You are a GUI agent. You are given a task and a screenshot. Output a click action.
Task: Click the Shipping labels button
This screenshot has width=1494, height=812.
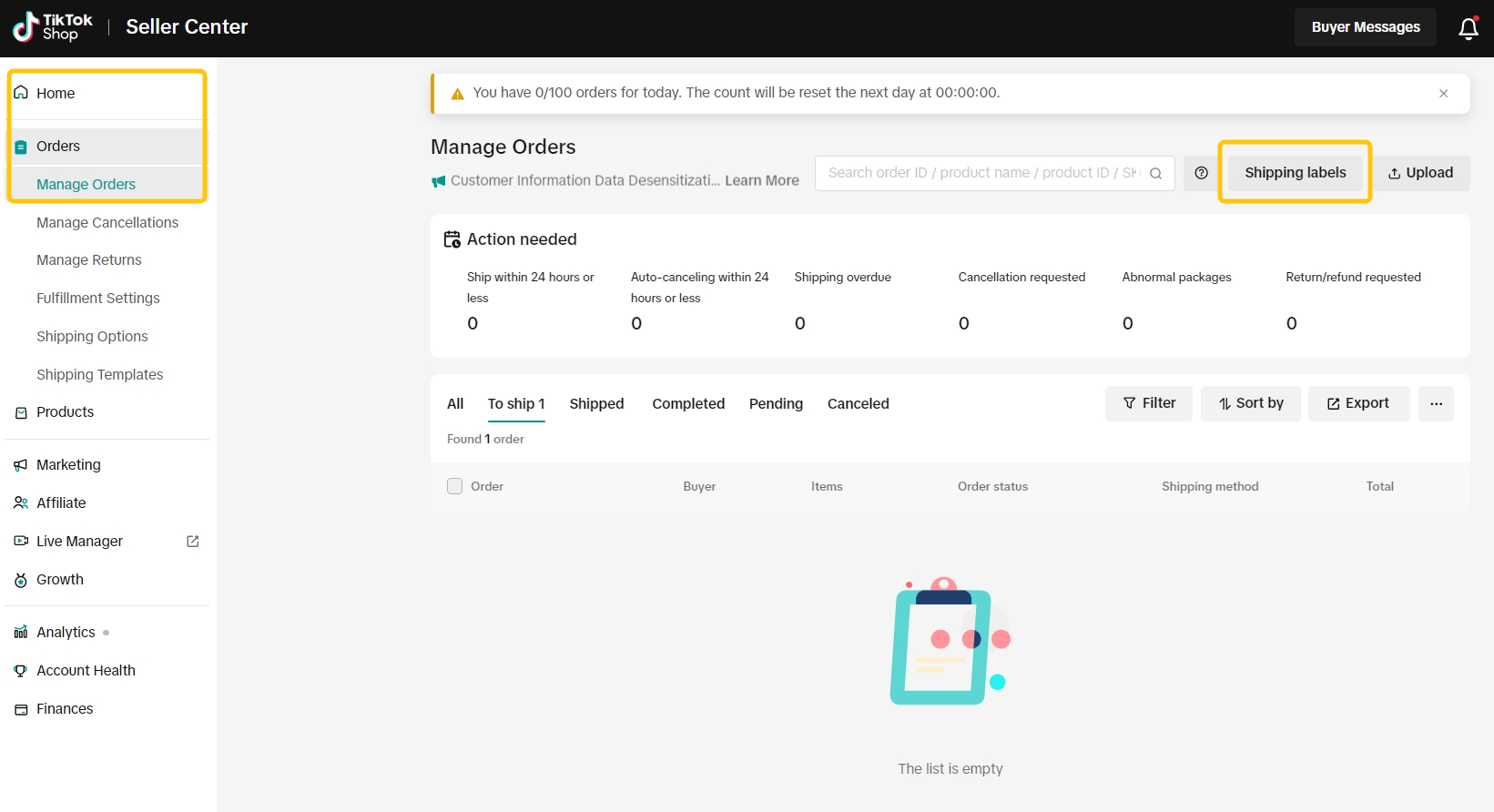[x=1295, y=173]
